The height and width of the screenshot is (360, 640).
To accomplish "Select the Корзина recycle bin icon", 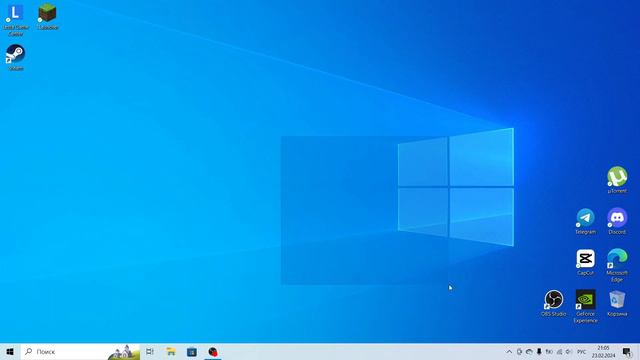I will [617, 303].
